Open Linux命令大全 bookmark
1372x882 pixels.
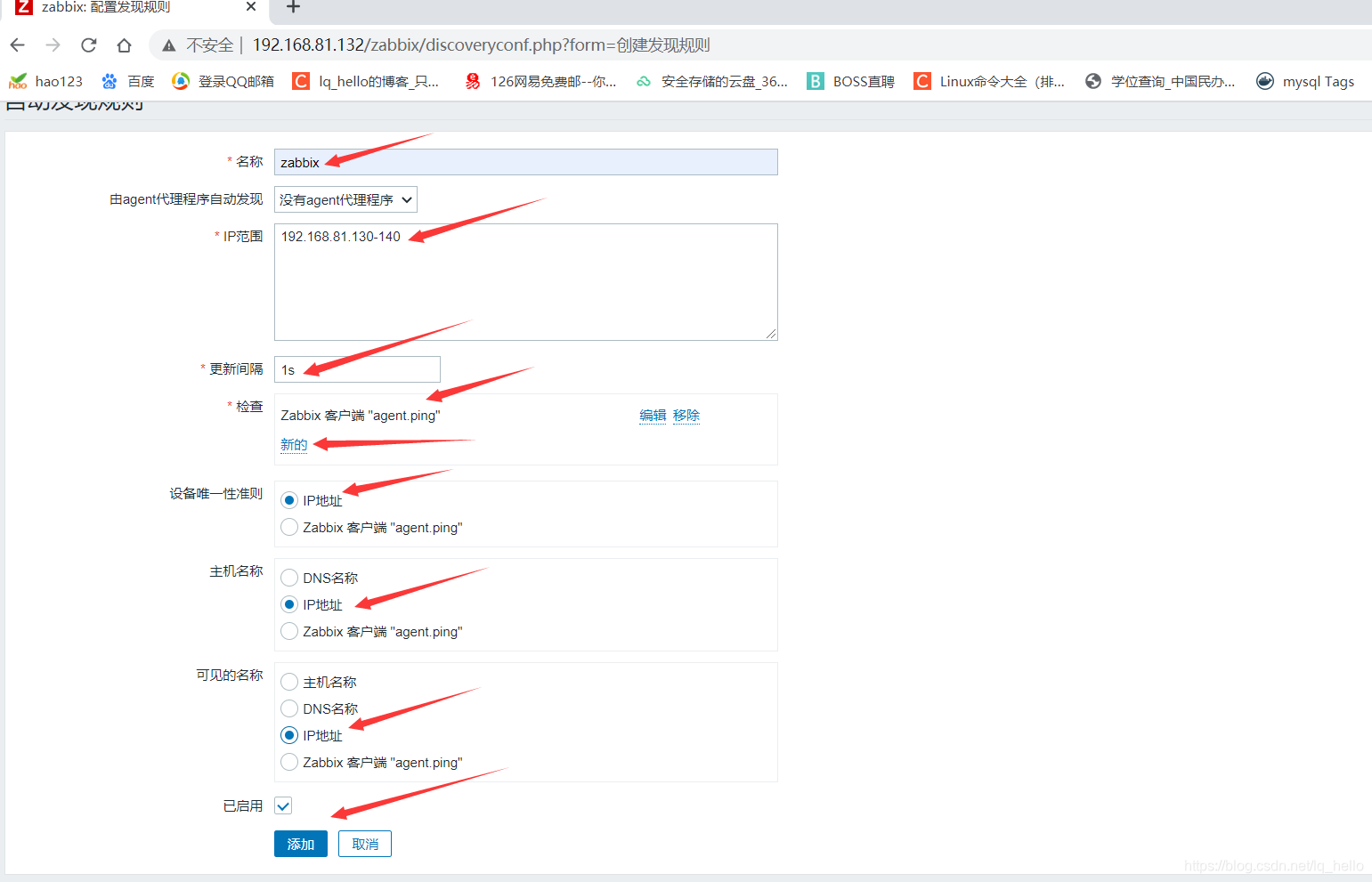click(989, 81)
